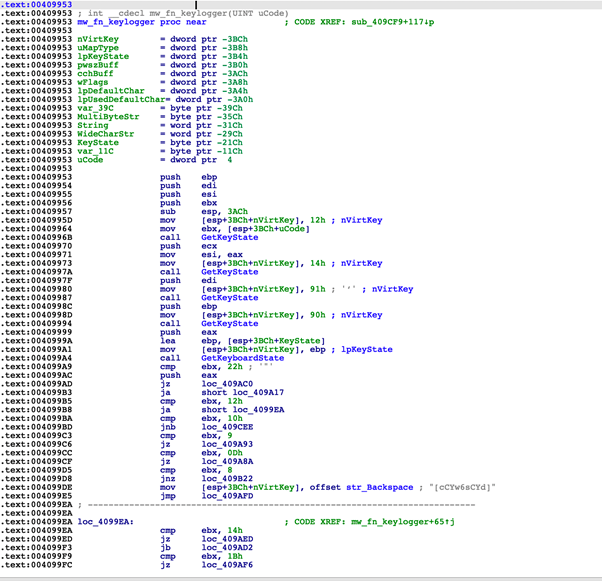Select the push esi instruction
Viewport: 602px width, 581px height.
click(x=189, y=194)
